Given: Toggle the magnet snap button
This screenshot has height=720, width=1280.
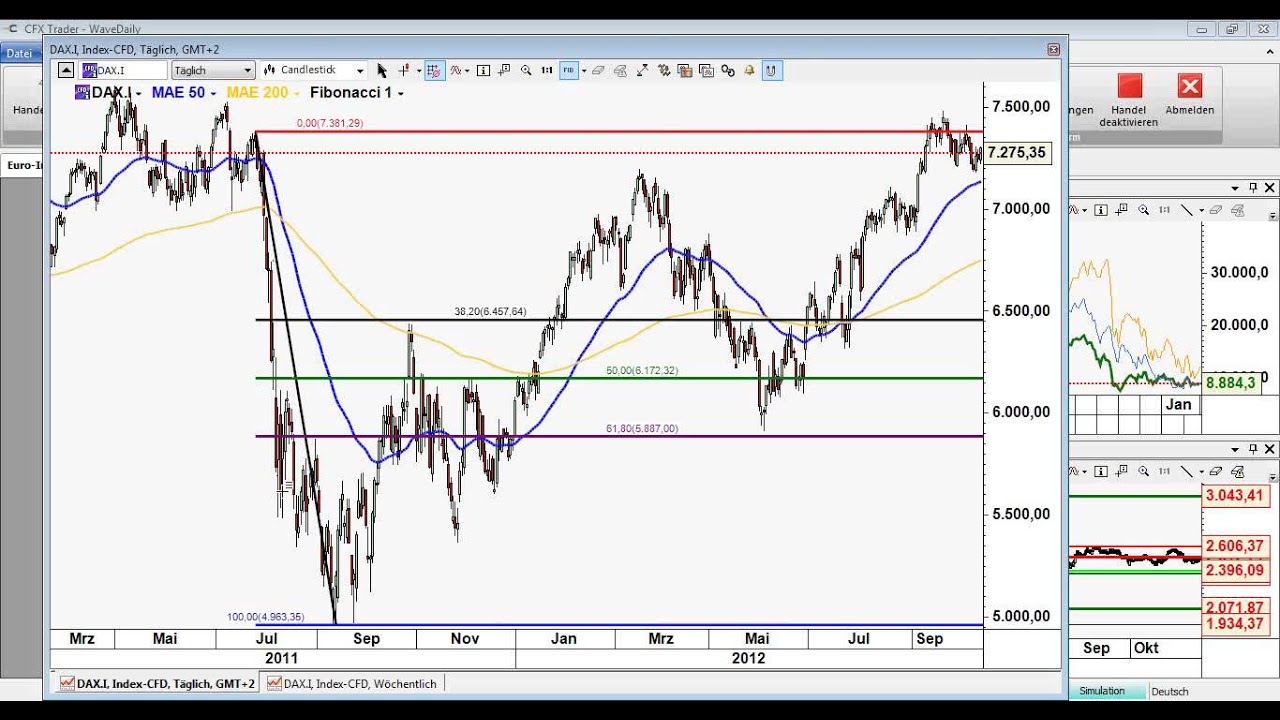Looking at the screenshot, I should [771, 71].
